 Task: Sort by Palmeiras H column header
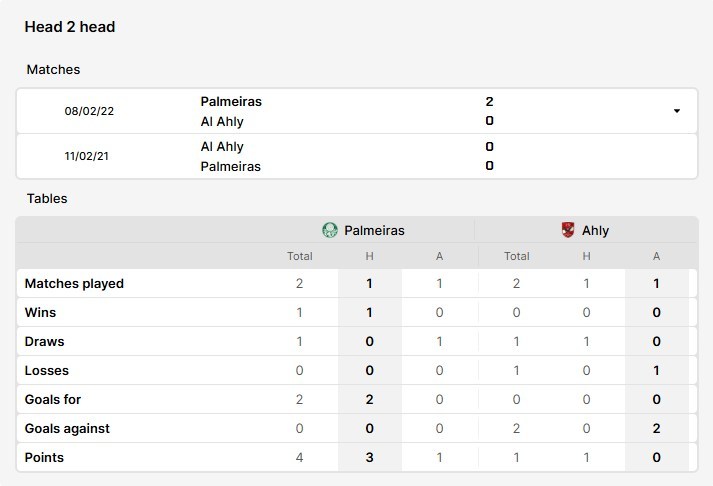(369, 256)
